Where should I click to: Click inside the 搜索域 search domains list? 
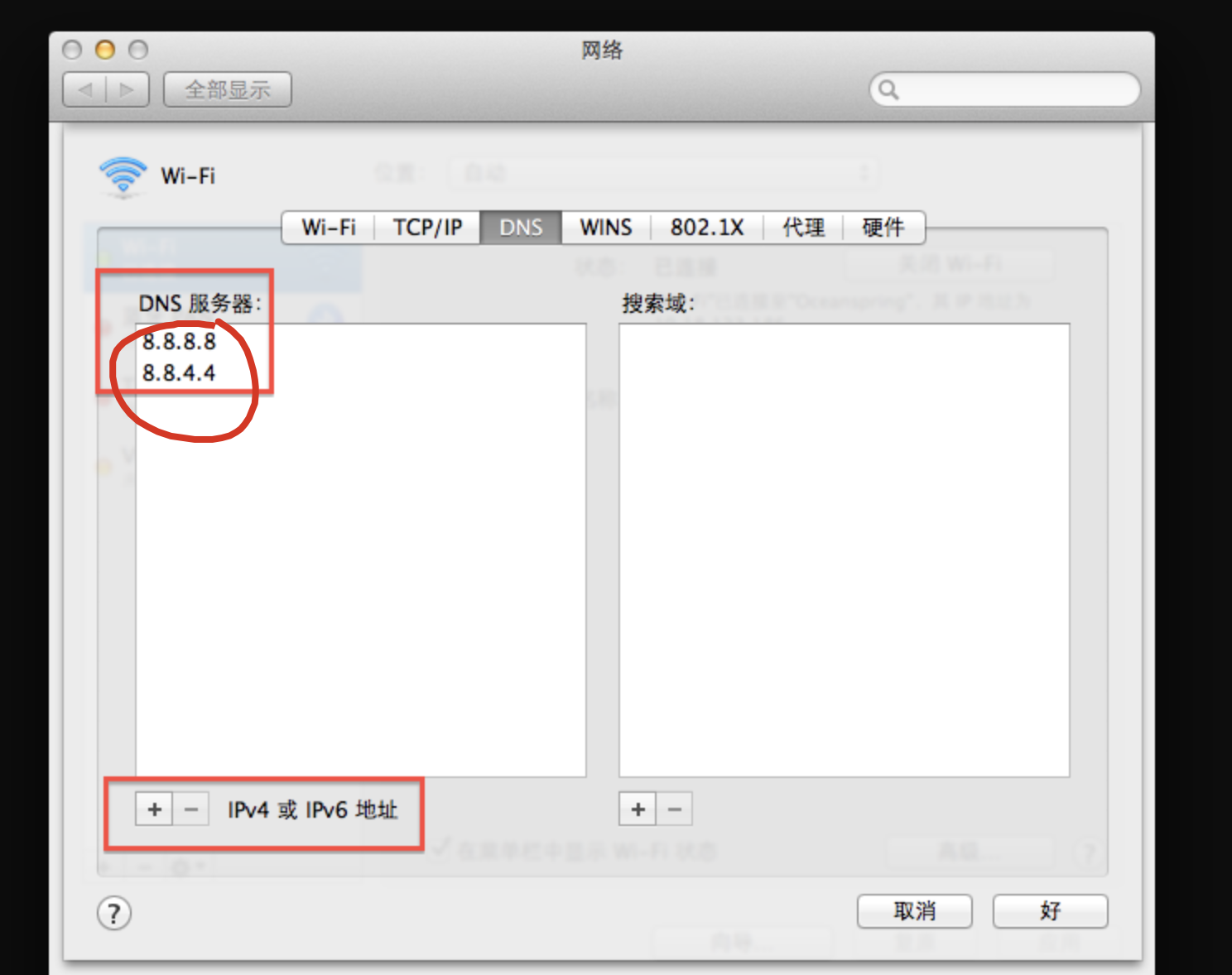pyautogui.click(x=845, y=550)
